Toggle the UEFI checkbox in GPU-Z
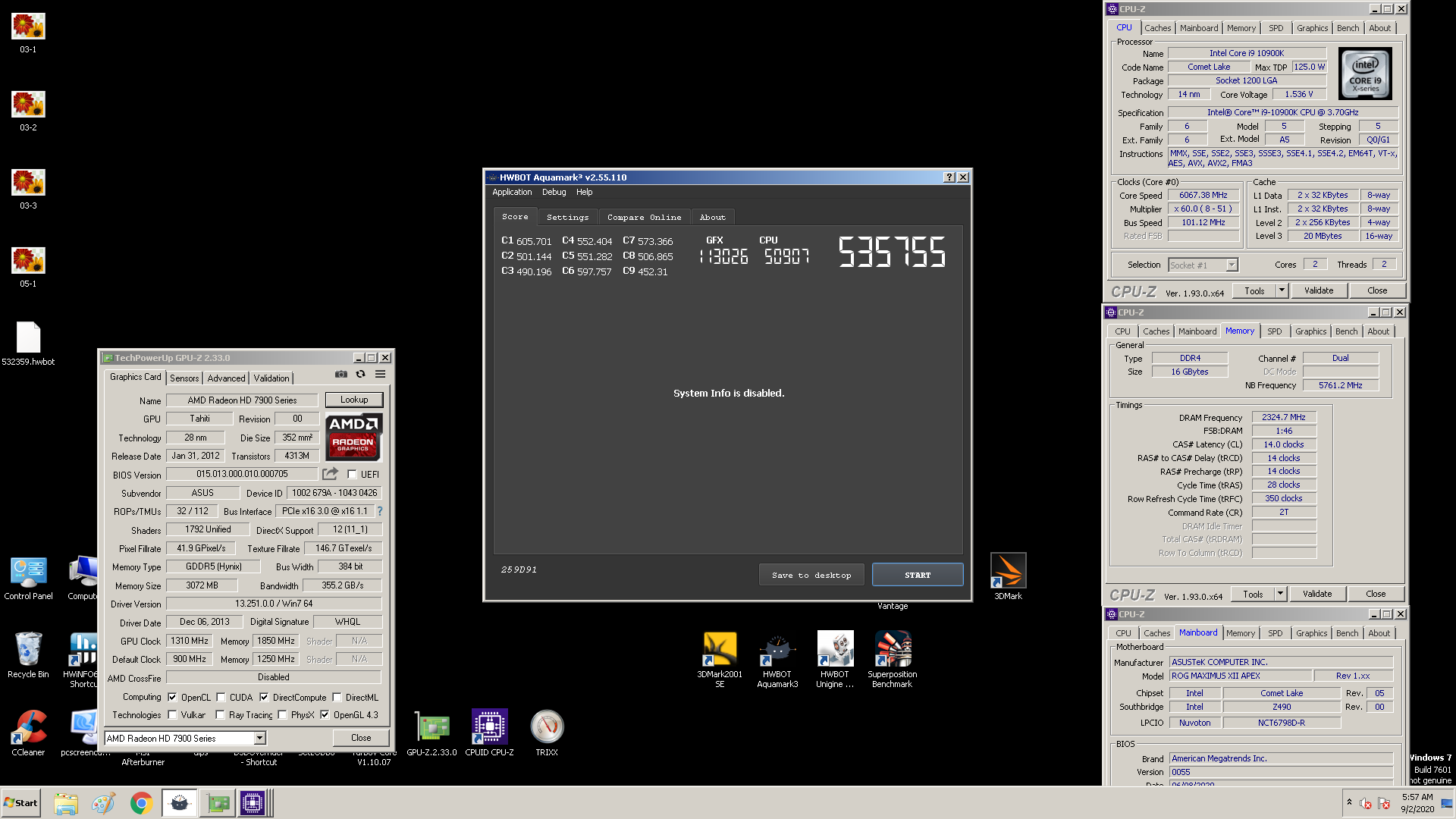Viewport: 1456px width, 819px height. point(352,474)
